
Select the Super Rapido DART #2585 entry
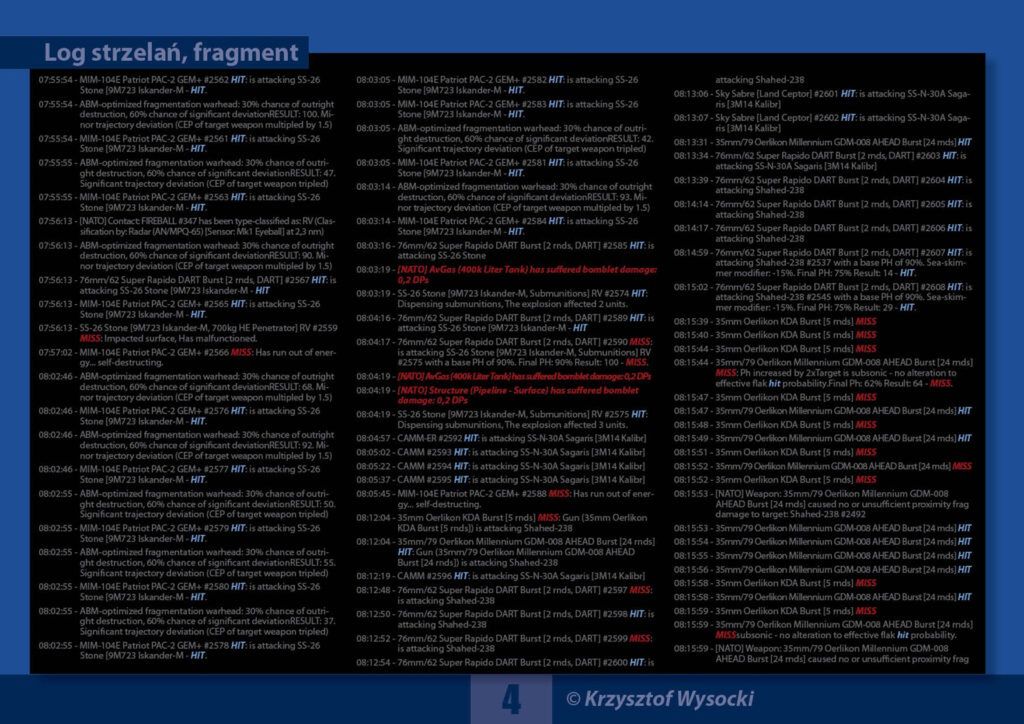click(x=506, y=251)
